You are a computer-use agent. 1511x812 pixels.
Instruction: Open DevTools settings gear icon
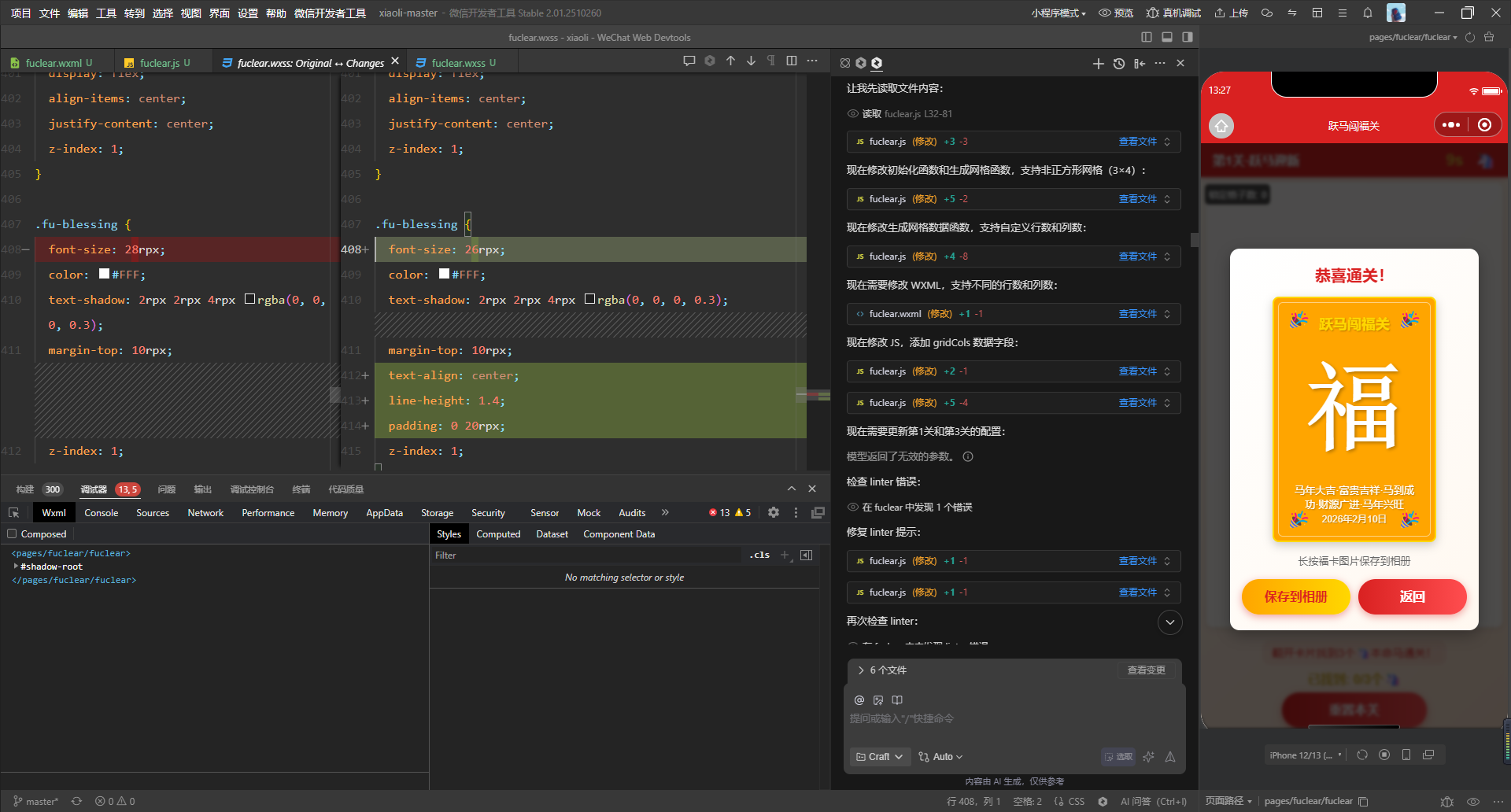click(x=773, y=512)
